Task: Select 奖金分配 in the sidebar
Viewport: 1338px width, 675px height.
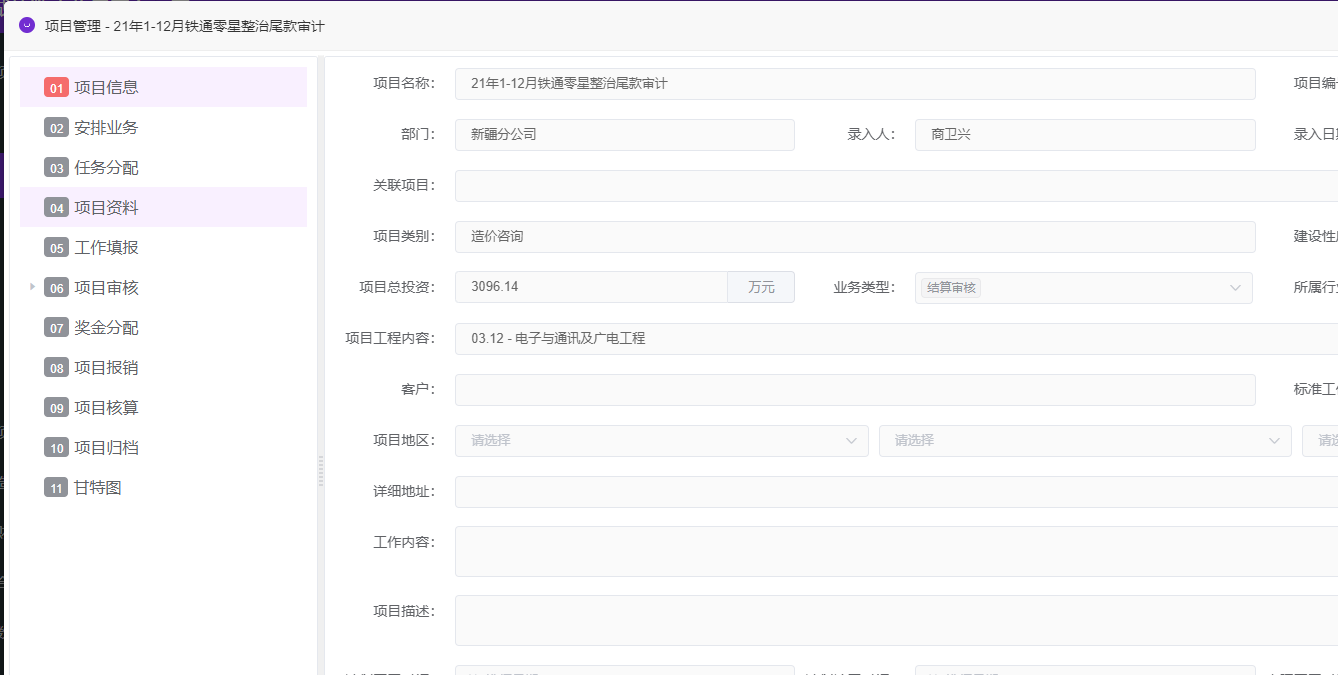Action: 106,328
